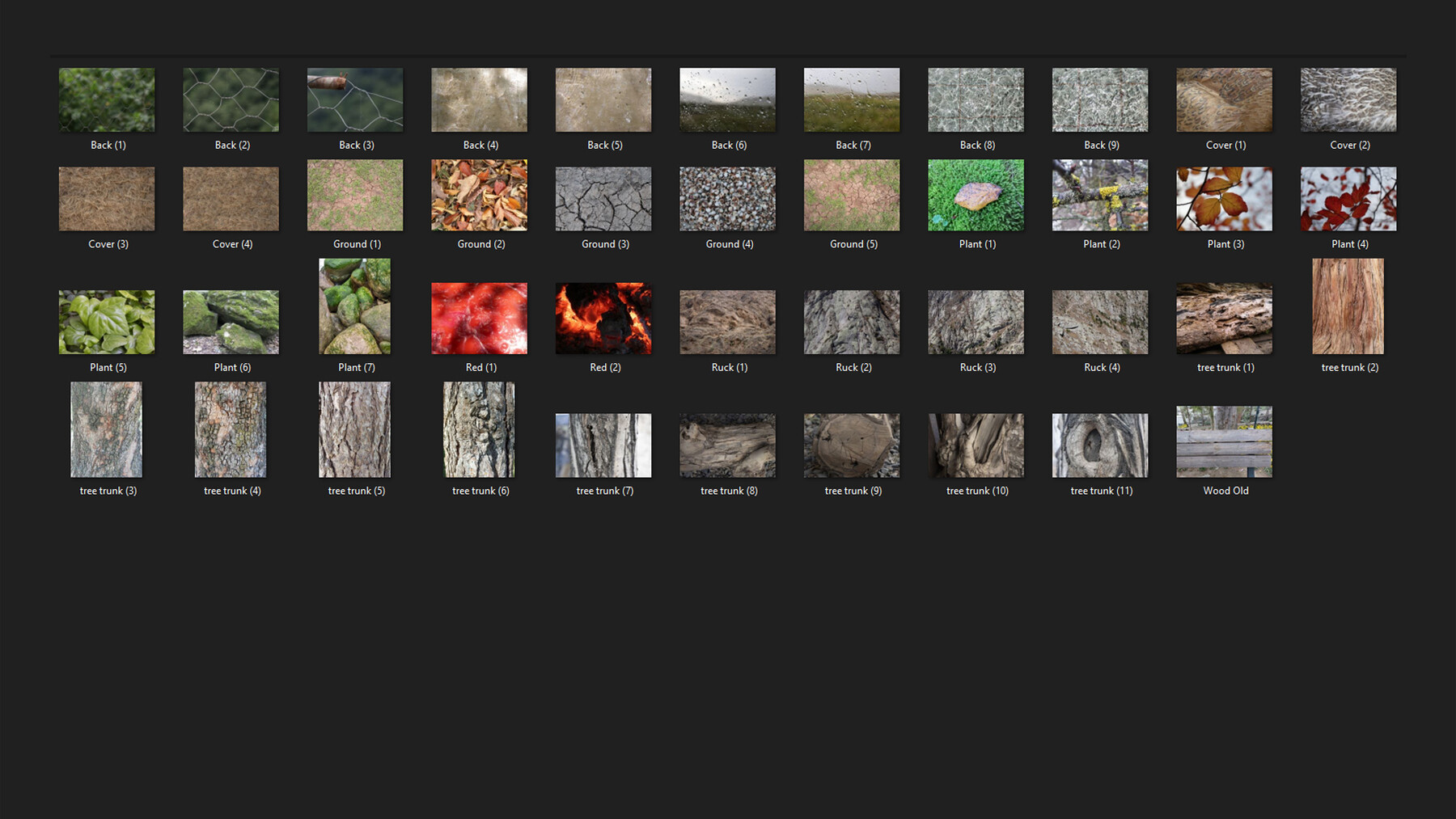Image resolution: width=1456 pixels, height=819 pixels.
Task: Select the Back (9) thumbnail
Action: coord(1100,99)
